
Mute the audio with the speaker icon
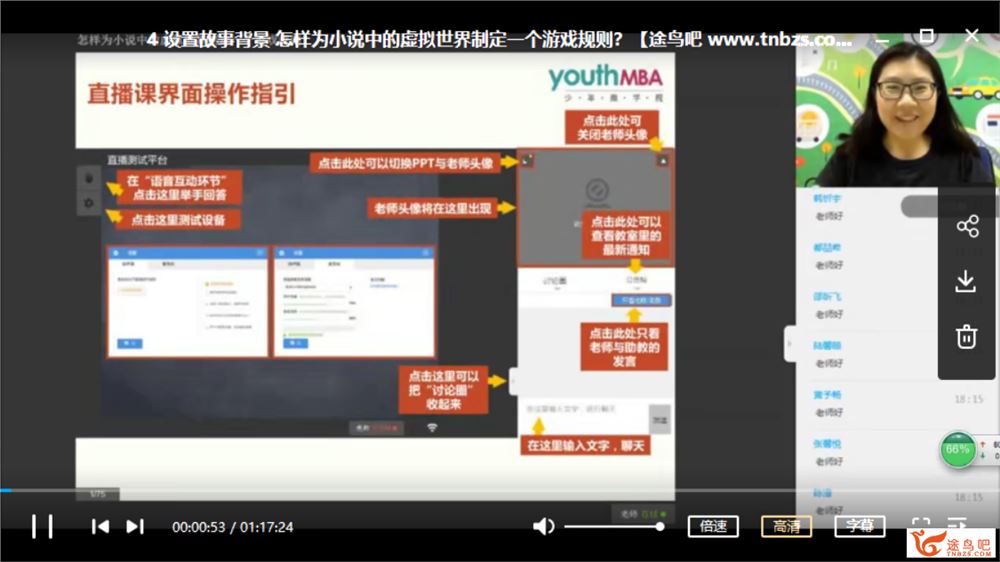(x=543, y=526)
